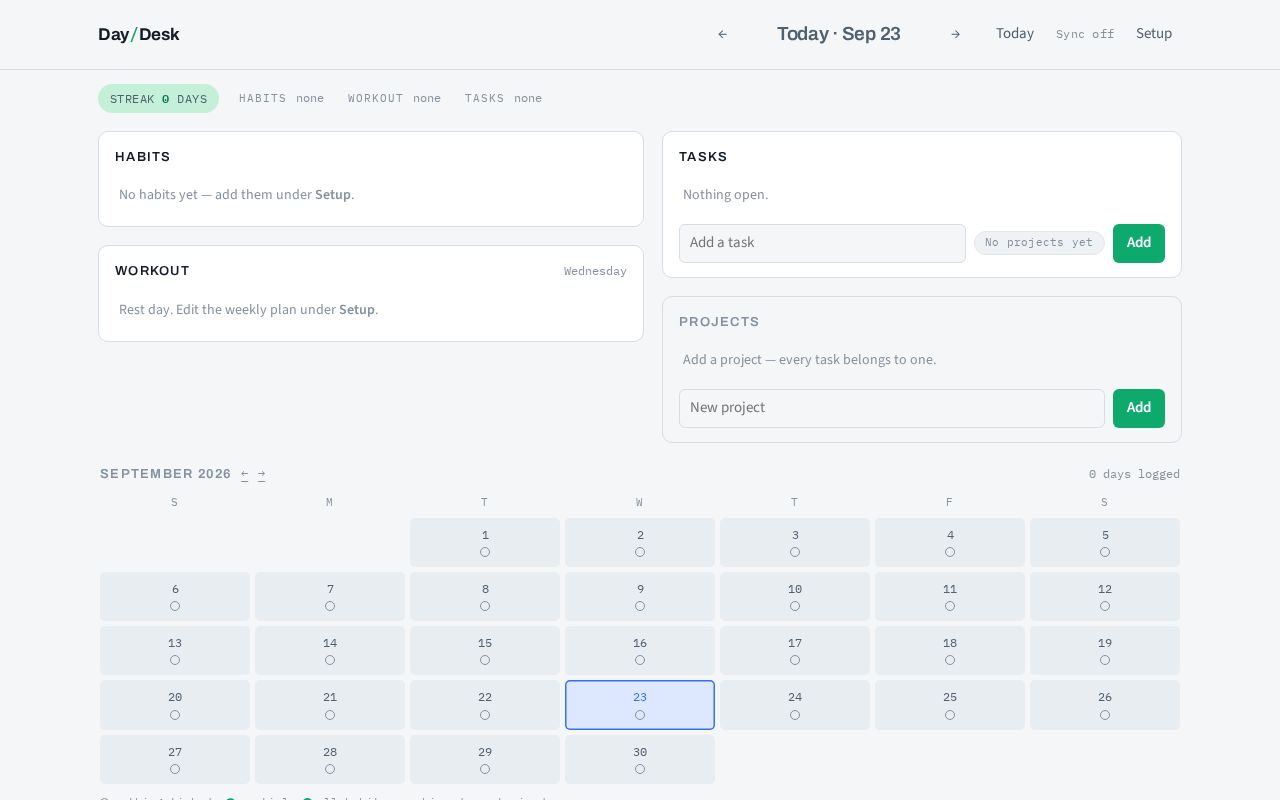The width and height of the screenshot is (1280, 800).
Task: Pick September 22 calendar day
Action: coord(485,705)
